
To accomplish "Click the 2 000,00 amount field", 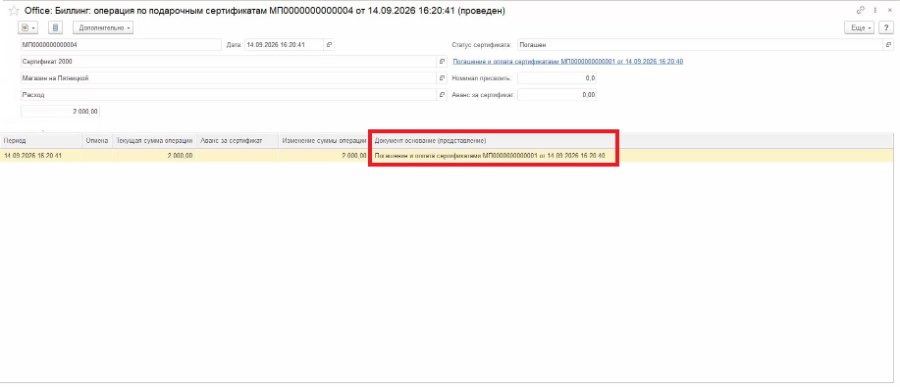I will click(x=60, y=111).
